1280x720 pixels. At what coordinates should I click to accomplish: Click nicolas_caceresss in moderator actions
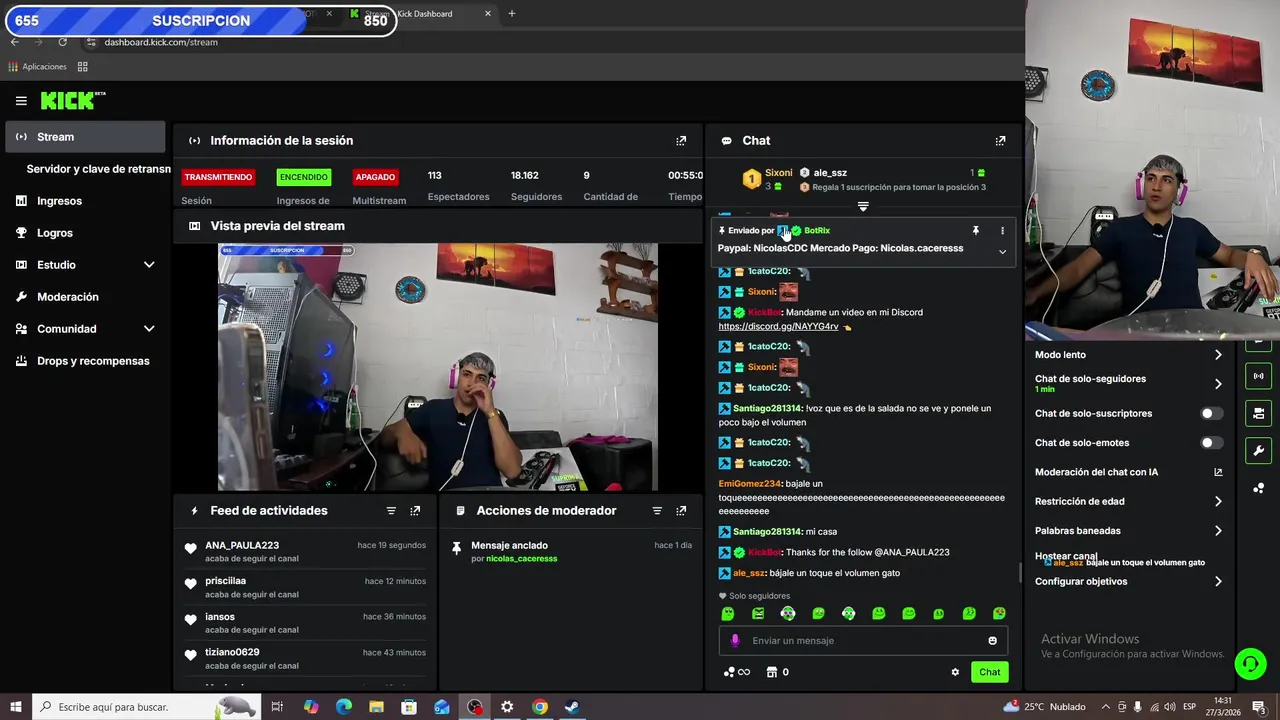coord(521,559)
